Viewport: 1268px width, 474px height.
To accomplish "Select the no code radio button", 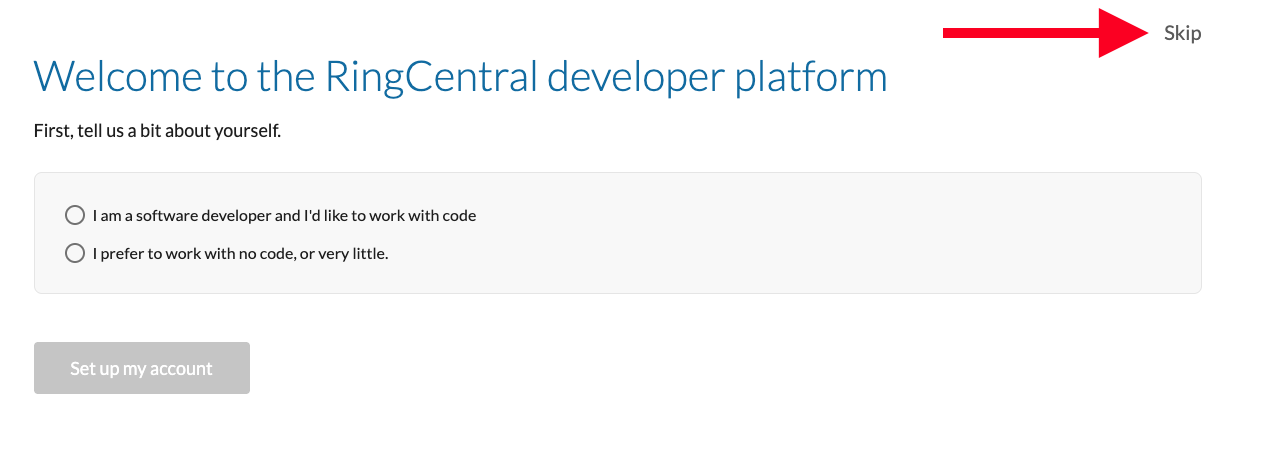I will (x=74, y=253).
